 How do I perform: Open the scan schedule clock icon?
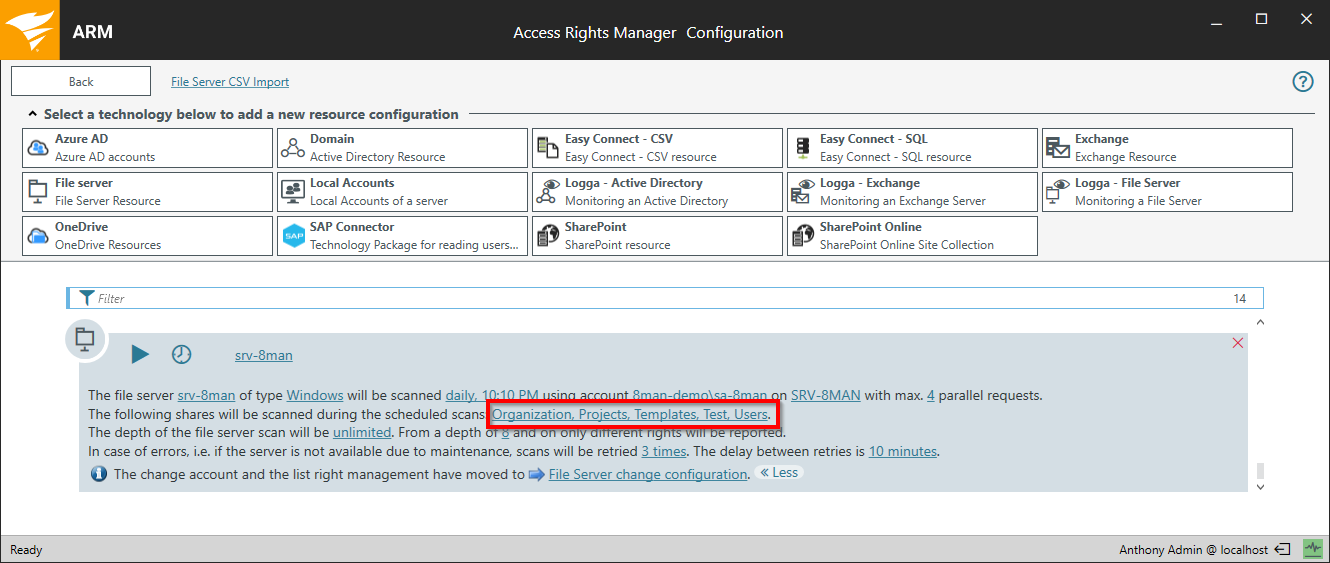click(181, 354)
